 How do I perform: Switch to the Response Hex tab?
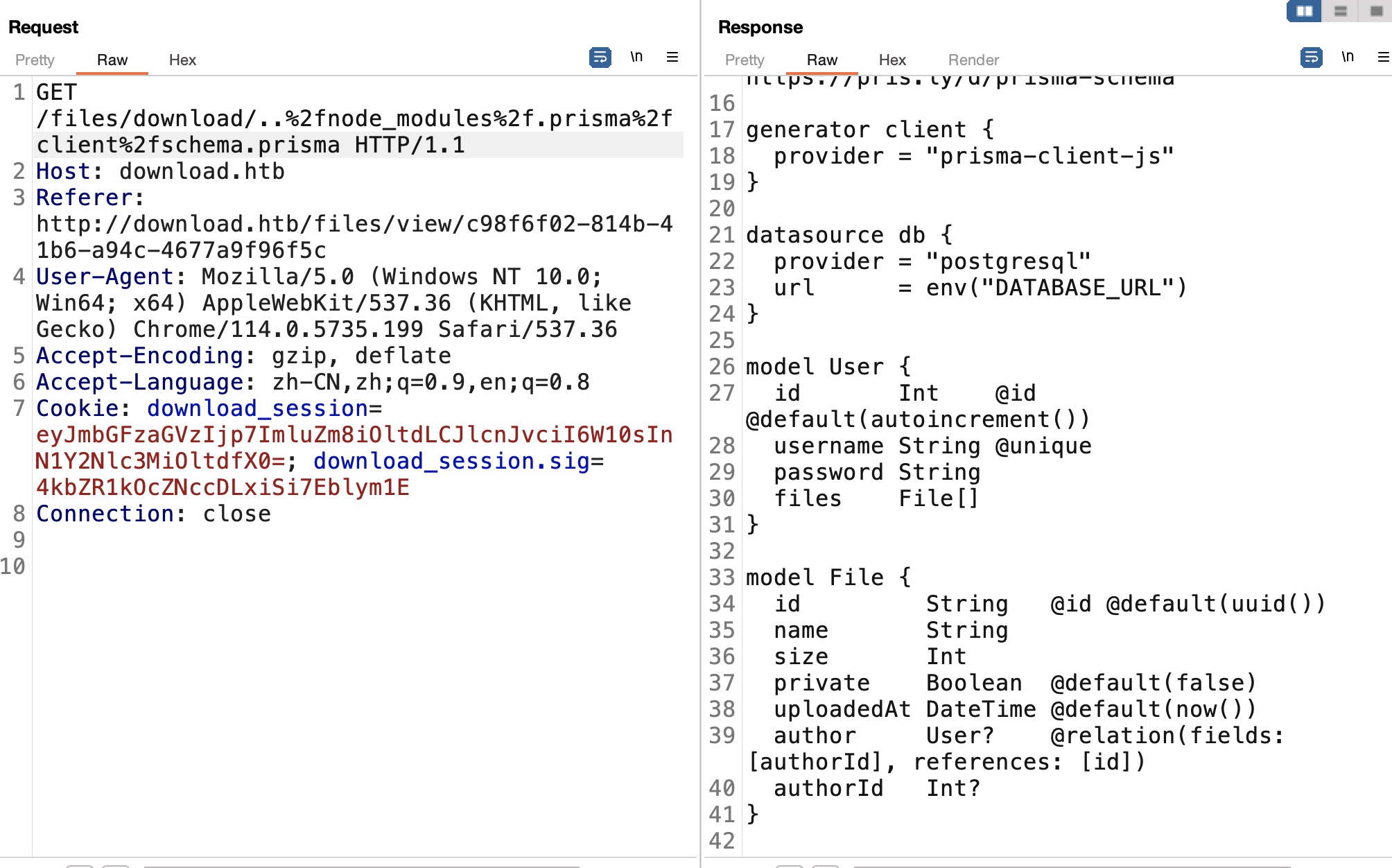click(x=892, y=60)
